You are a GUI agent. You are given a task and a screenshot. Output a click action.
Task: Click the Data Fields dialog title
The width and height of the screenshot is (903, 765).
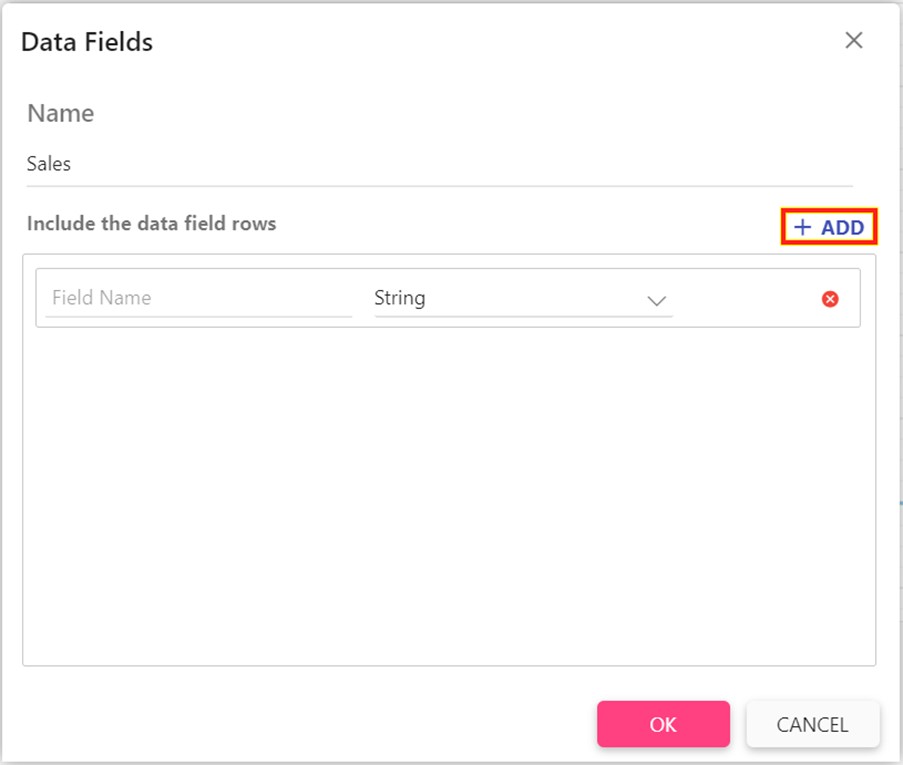pyautogui.click(x=87, y=41)
